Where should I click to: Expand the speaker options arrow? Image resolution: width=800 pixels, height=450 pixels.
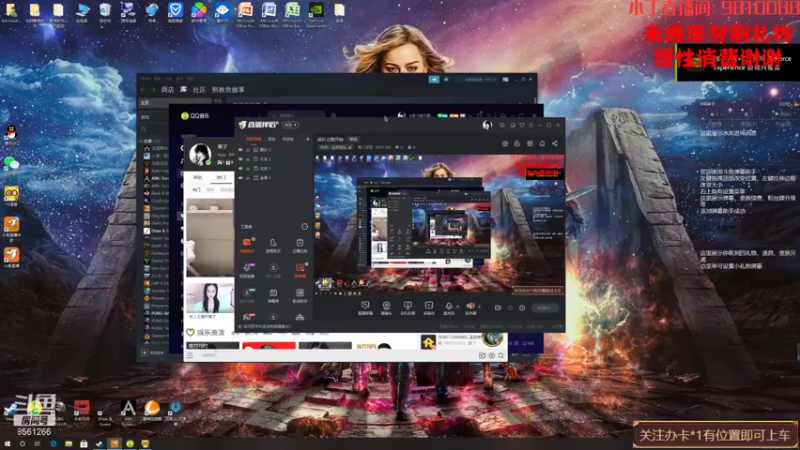click(479, 307)
